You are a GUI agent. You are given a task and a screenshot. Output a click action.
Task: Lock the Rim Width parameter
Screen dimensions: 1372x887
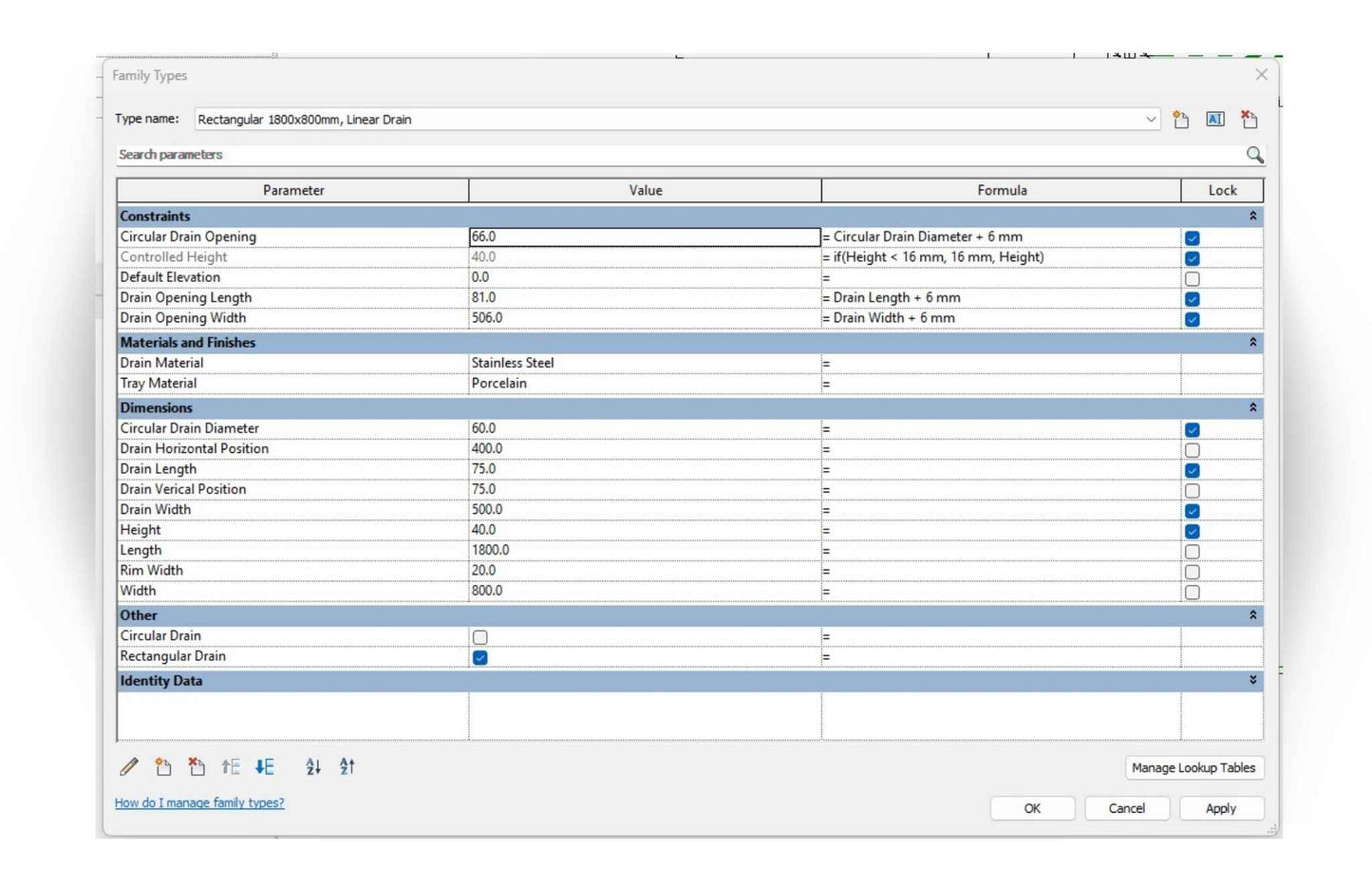(x=1193, y=572)
